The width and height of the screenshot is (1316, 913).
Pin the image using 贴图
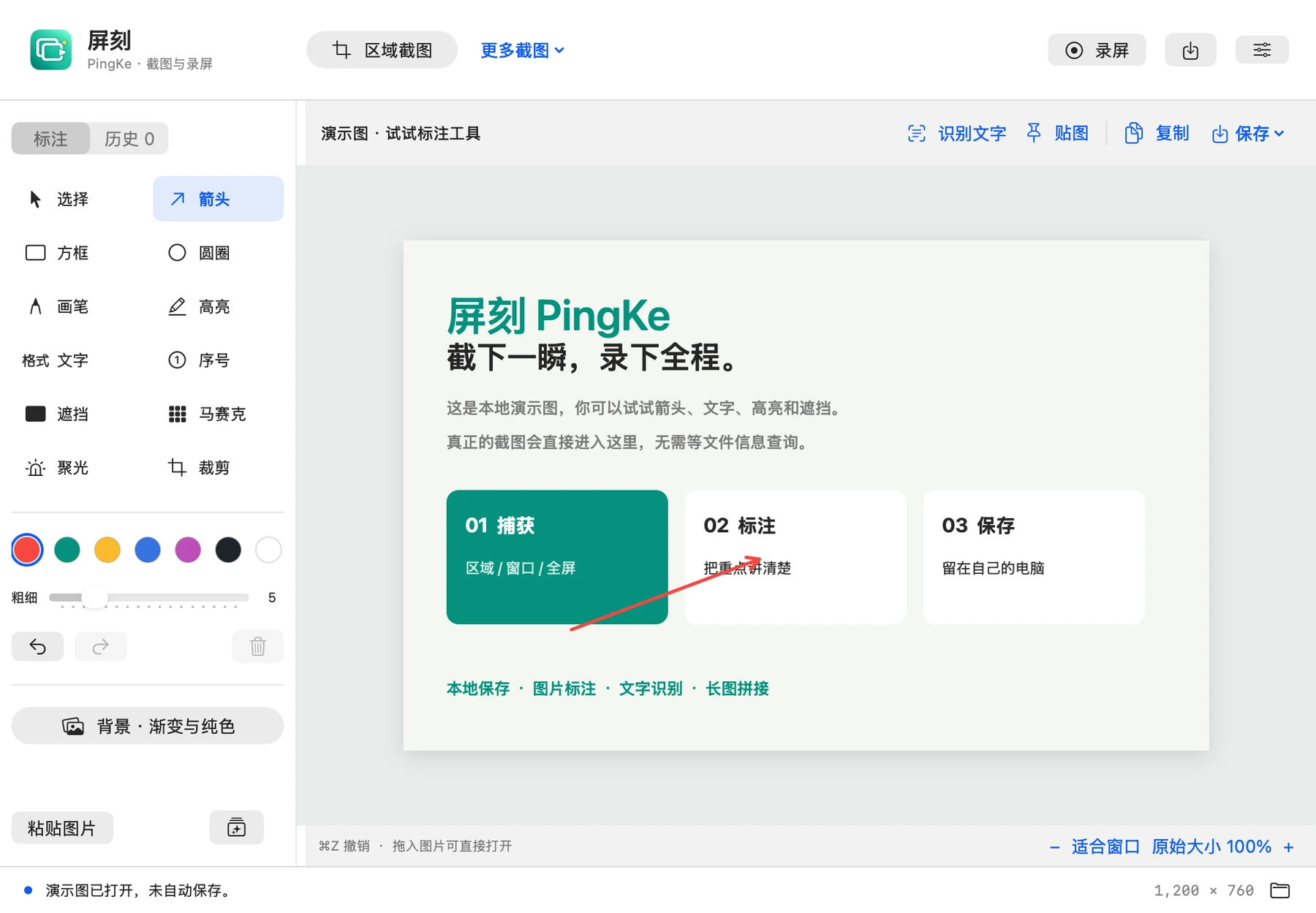pyautogui.click(x=1058, y=134)
